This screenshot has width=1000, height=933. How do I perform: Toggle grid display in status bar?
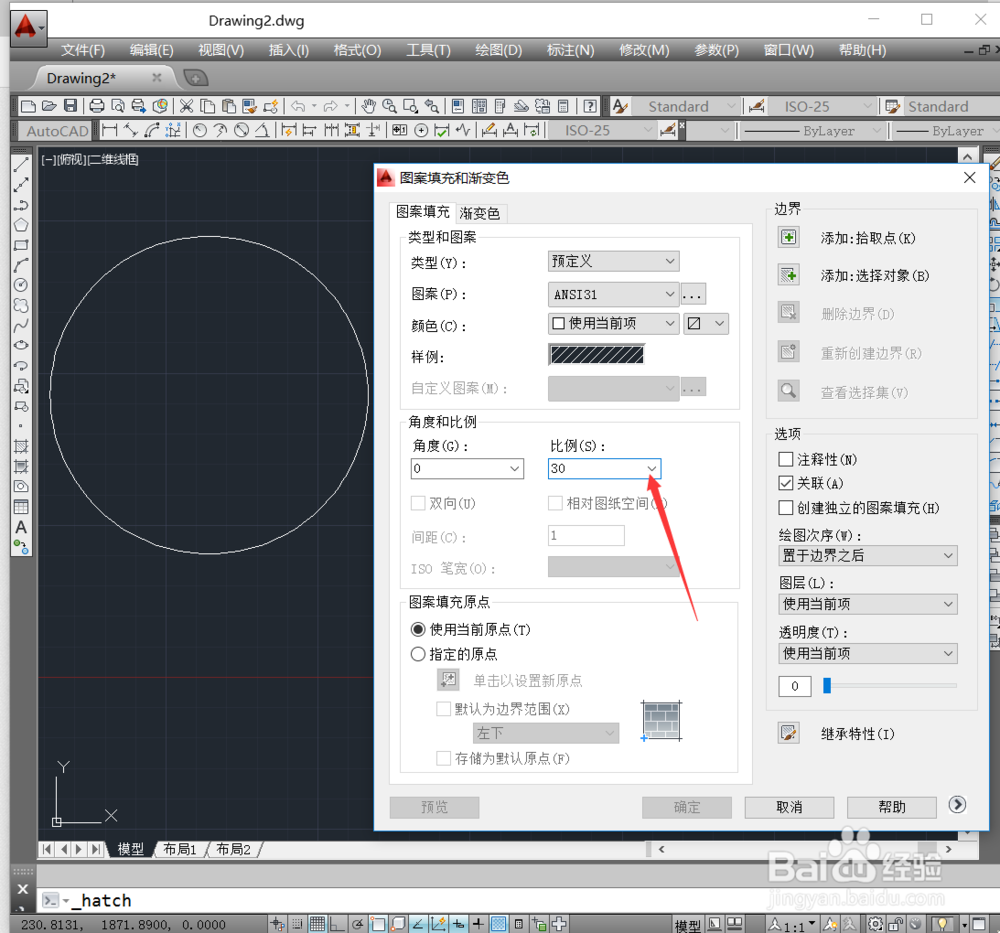317,923
